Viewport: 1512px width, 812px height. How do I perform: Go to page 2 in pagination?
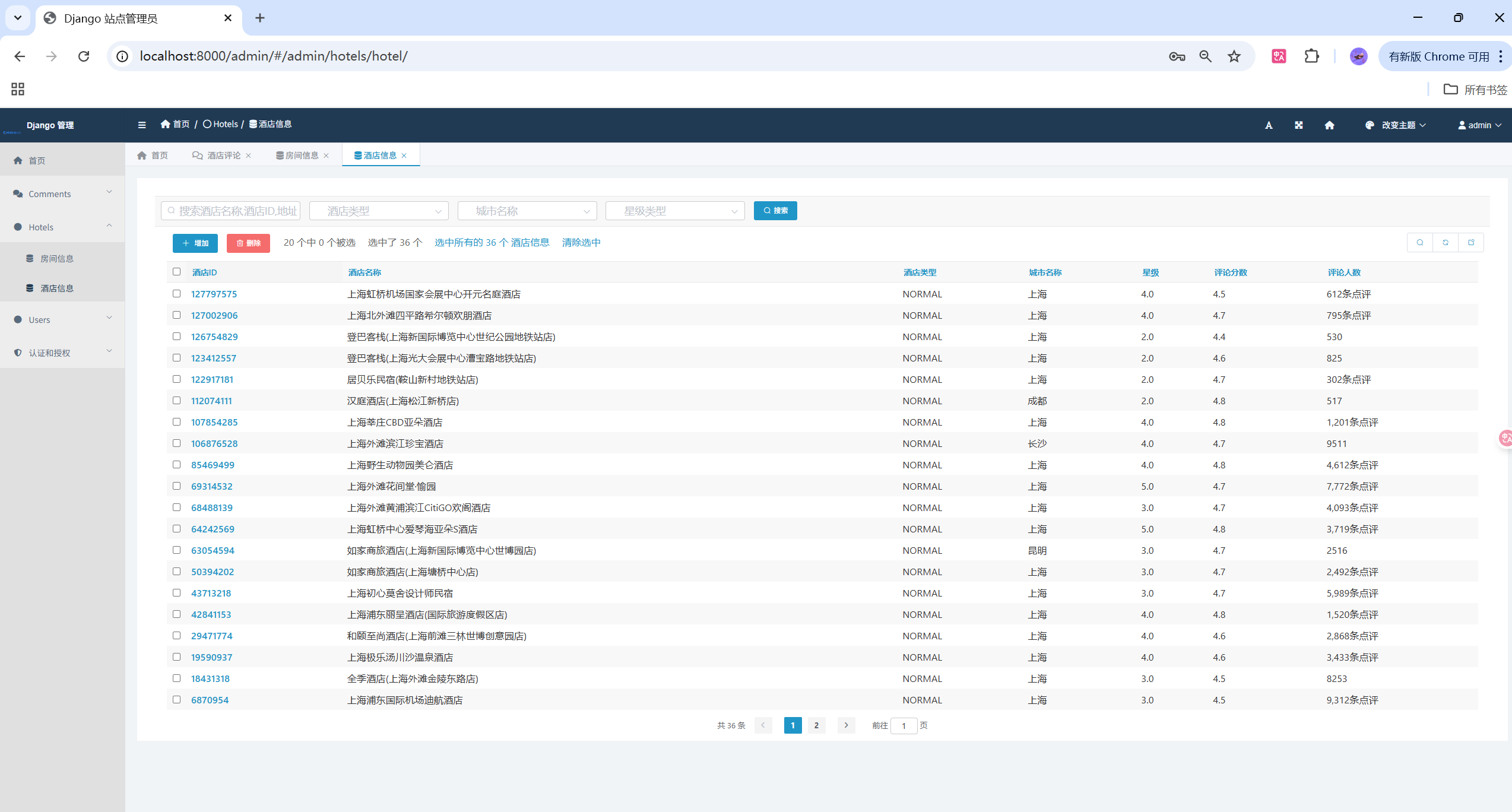(x=816, y=725)
